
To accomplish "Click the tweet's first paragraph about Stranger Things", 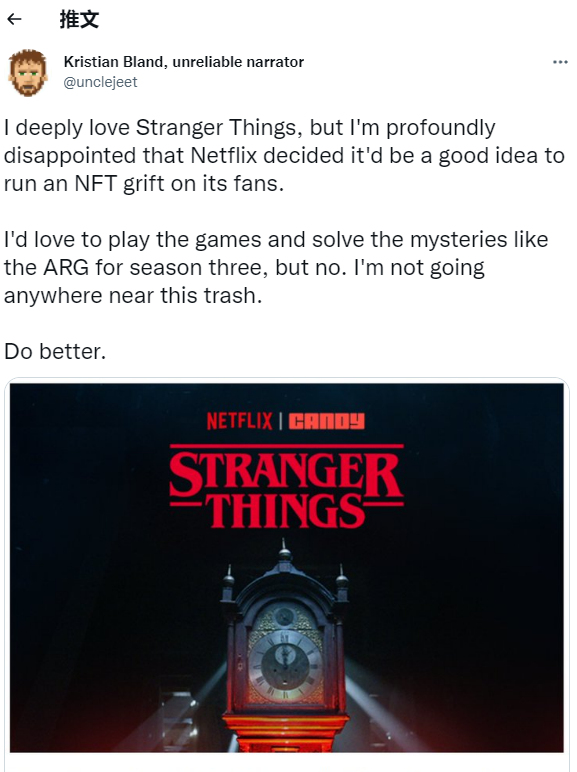I will [284, 156].
